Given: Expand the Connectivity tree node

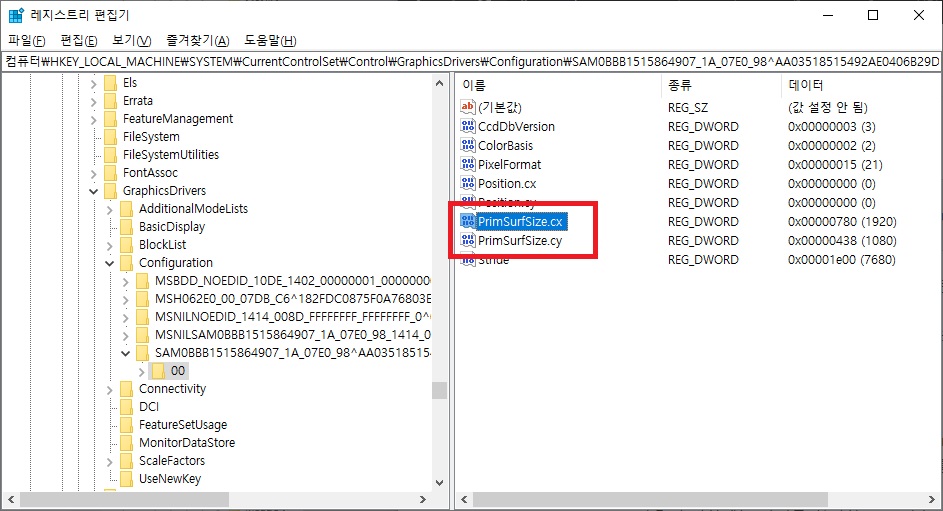Looking at the screenshot, I should coord(109,390).
